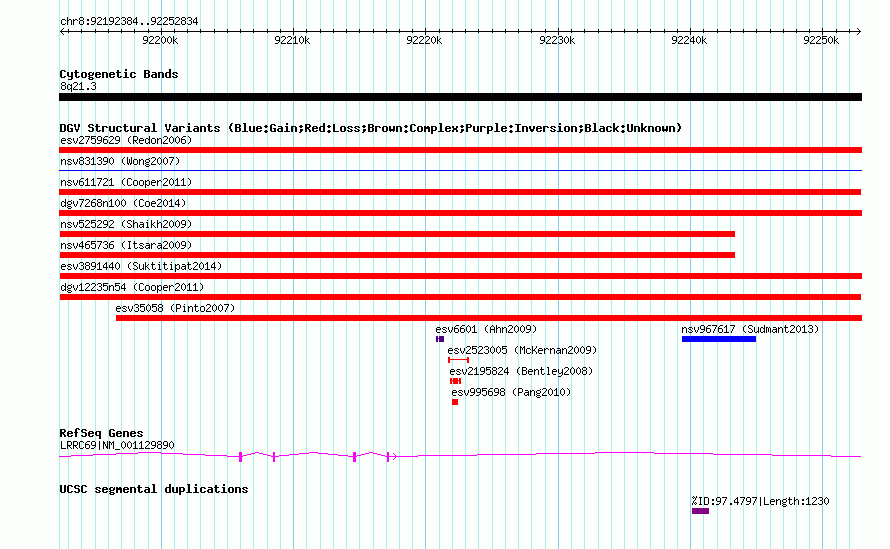Click the LRRC69 gene line
Screen dimensions: 890x549
460,455
